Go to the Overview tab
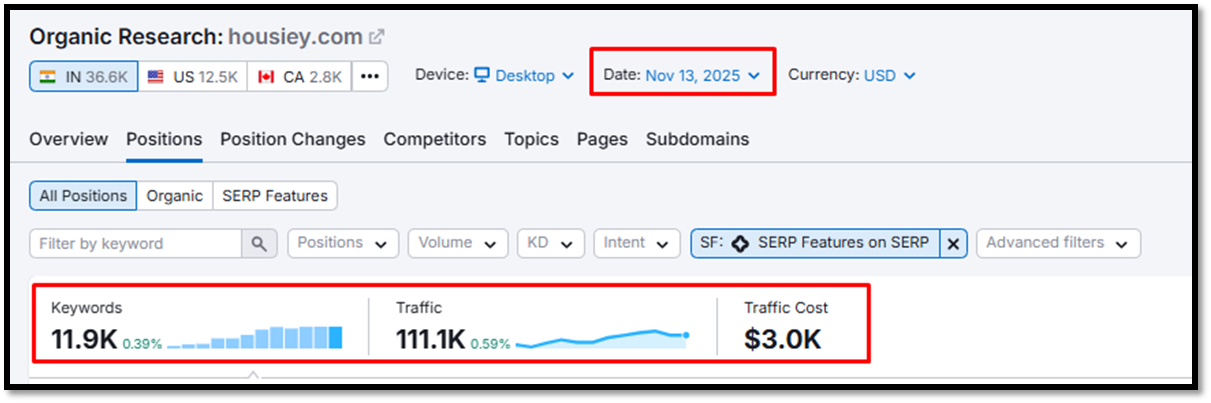Screen dimensions: 1211x403 click(x=68, y=139)
